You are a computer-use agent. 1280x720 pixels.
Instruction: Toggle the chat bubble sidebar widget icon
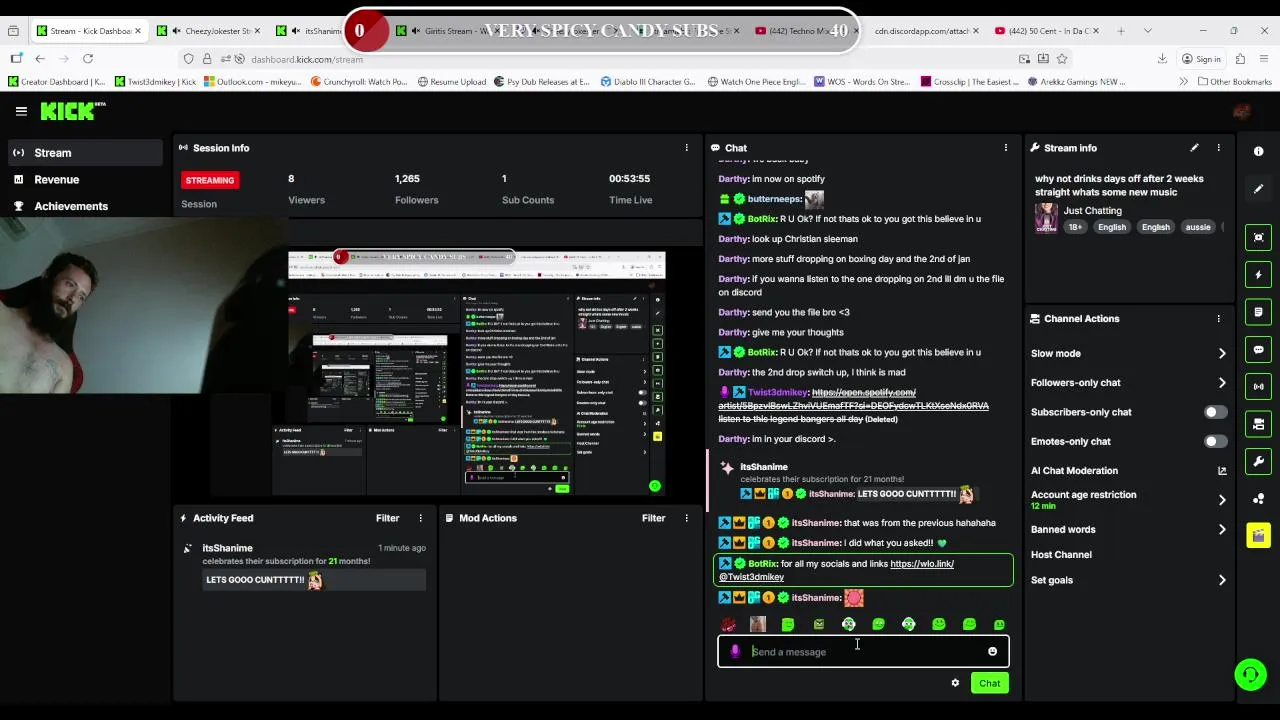(1259, 349)
